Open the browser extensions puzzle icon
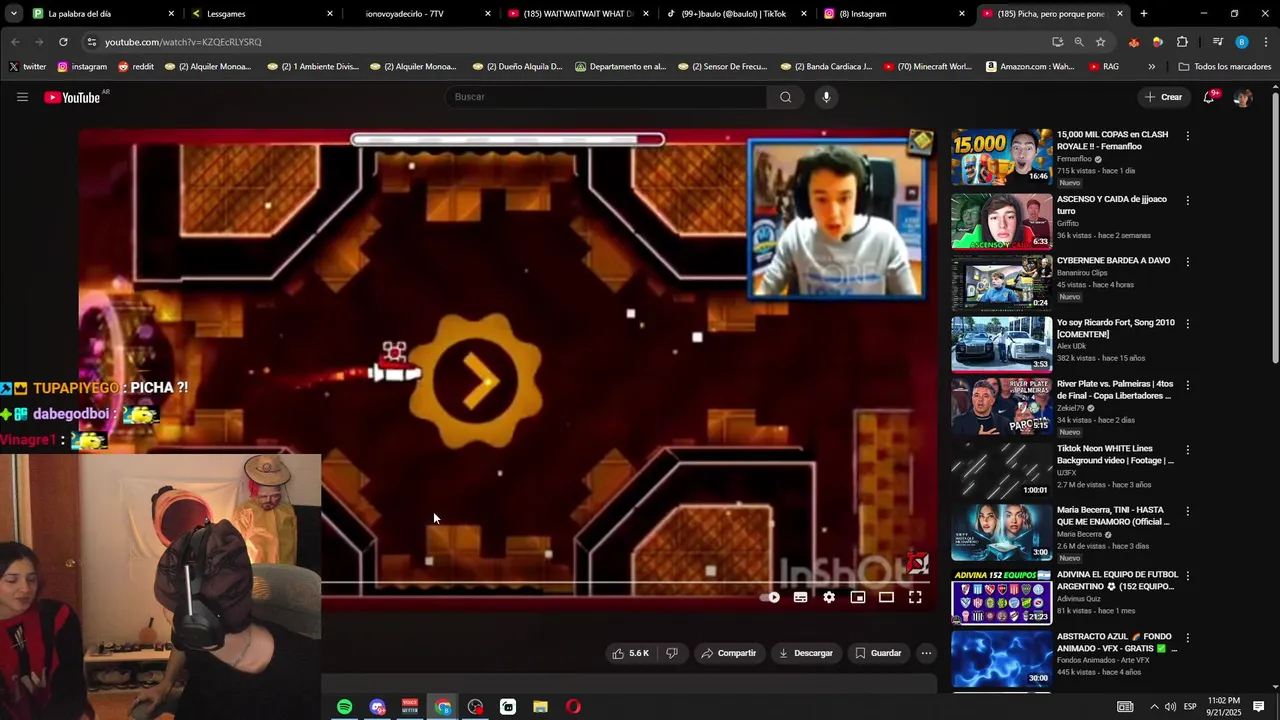Image resolution: width=1280 pixels, height=720 pixels. pyautogui.click(x=1182, y=42)
